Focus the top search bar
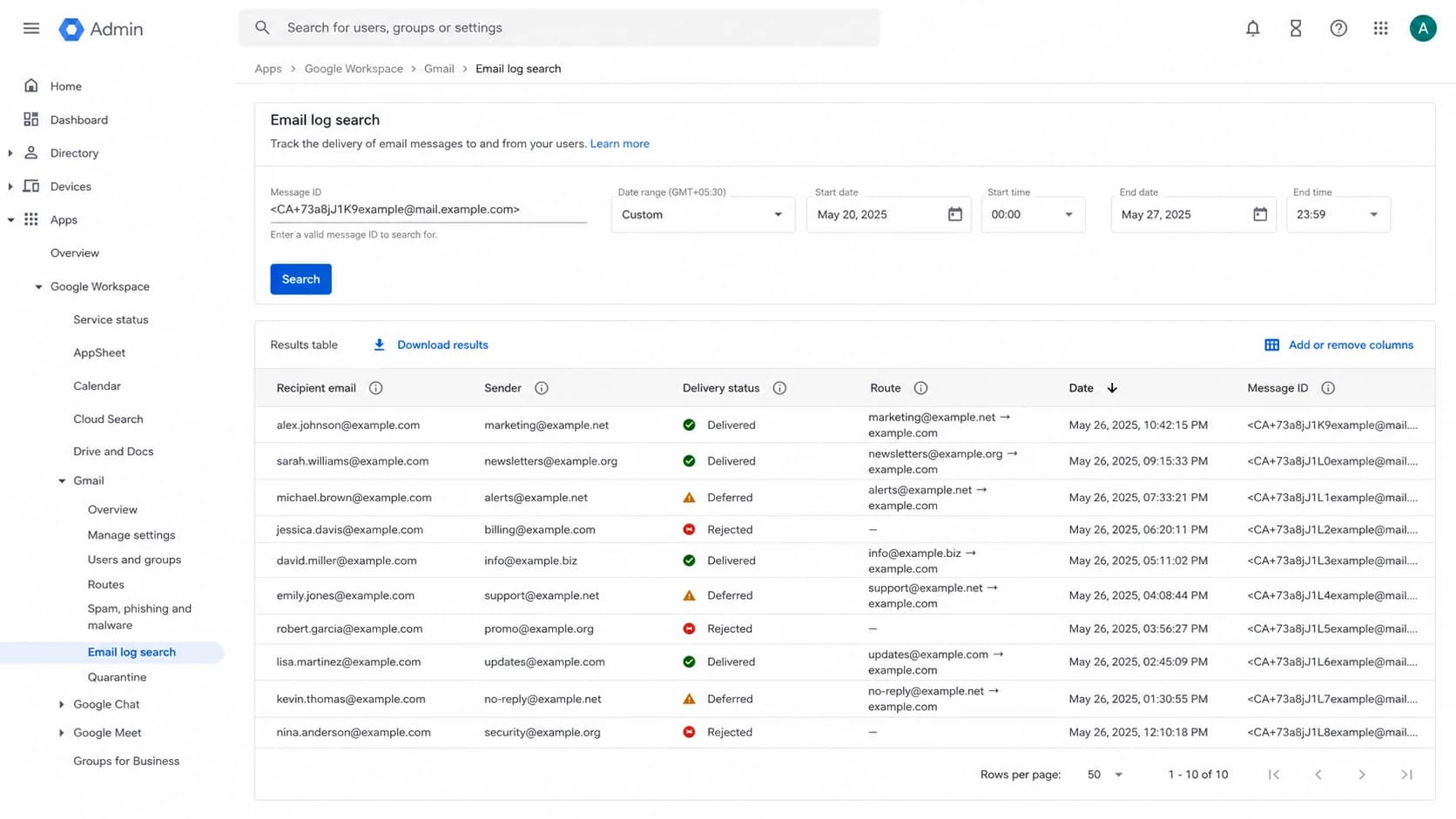Image resolution: width=1456 pixels, height=819 pixels. [x=559, y=28]
